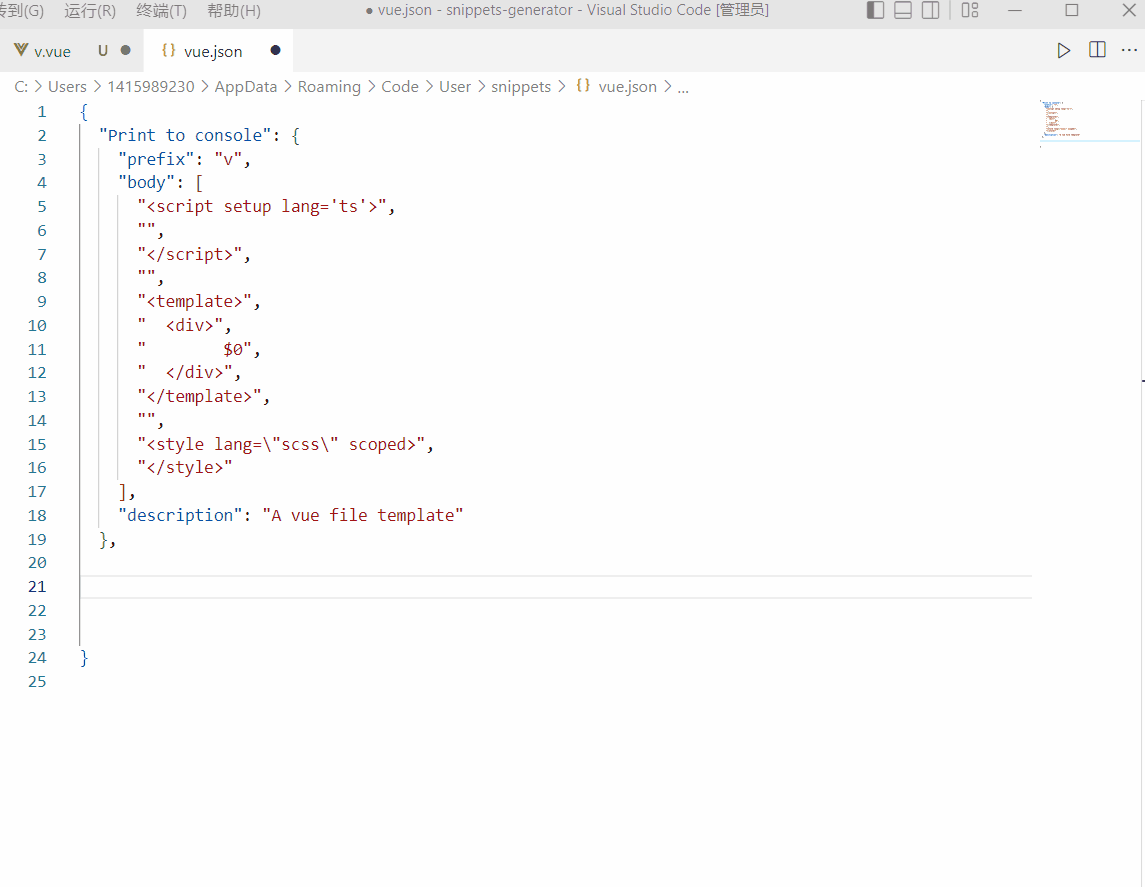Click line number 18 in gutter
The image size is (1145, 887).
37,515
